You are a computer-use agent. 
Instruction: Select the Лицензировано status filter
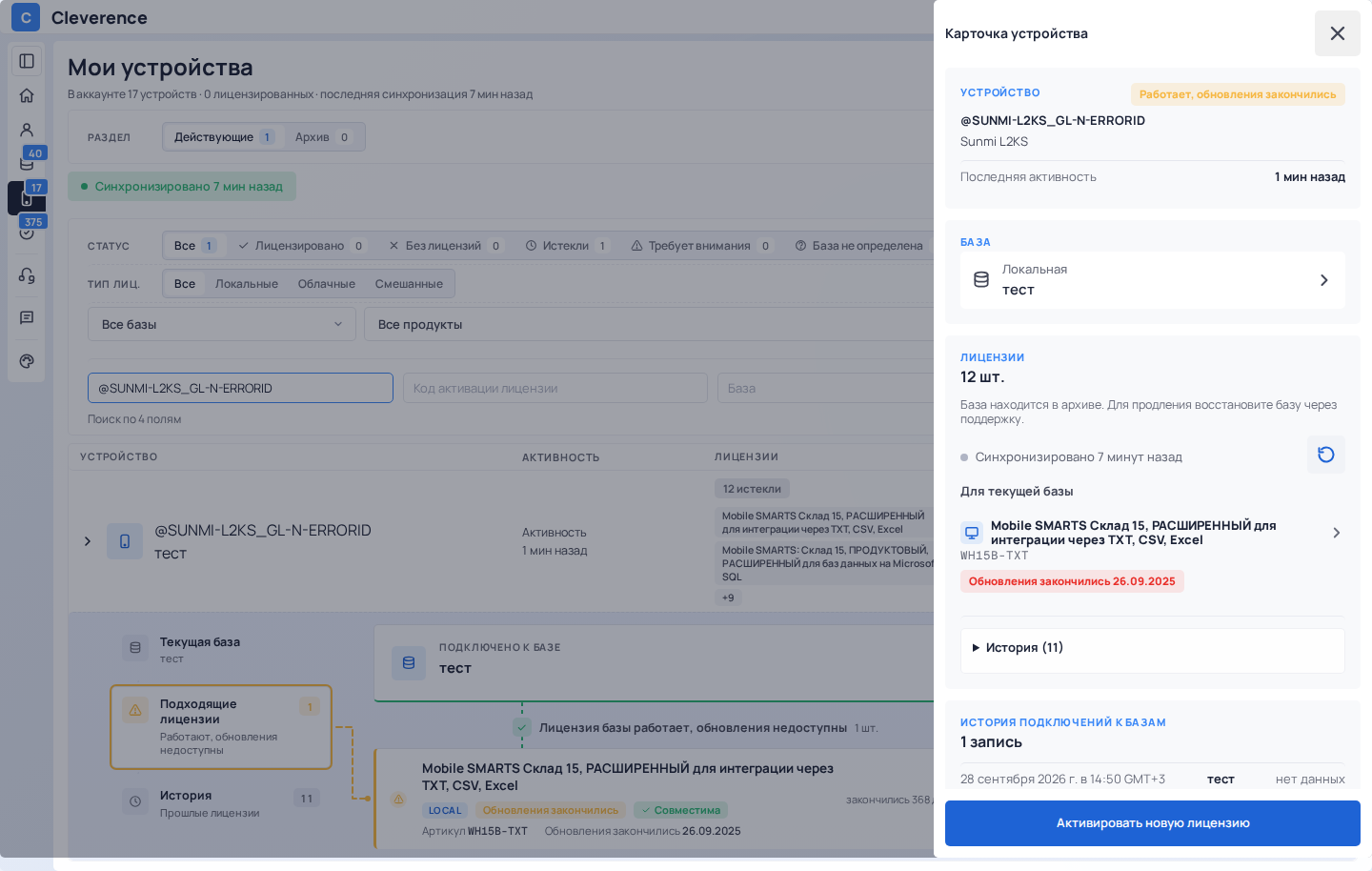click(301, 246)
